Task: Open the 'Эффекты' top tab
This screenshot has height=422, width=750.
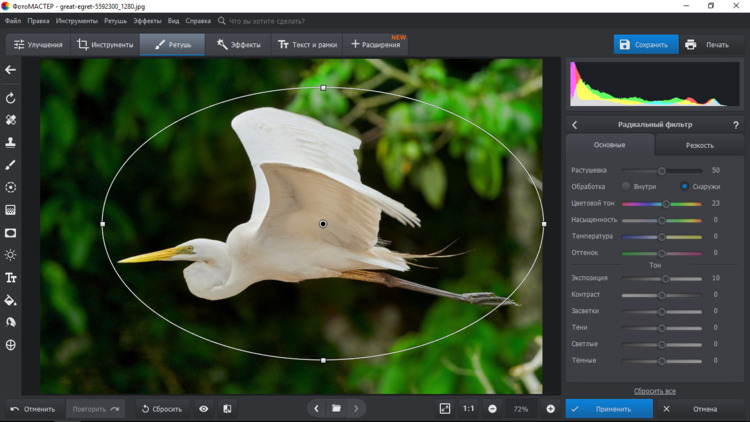Action: 238,45
